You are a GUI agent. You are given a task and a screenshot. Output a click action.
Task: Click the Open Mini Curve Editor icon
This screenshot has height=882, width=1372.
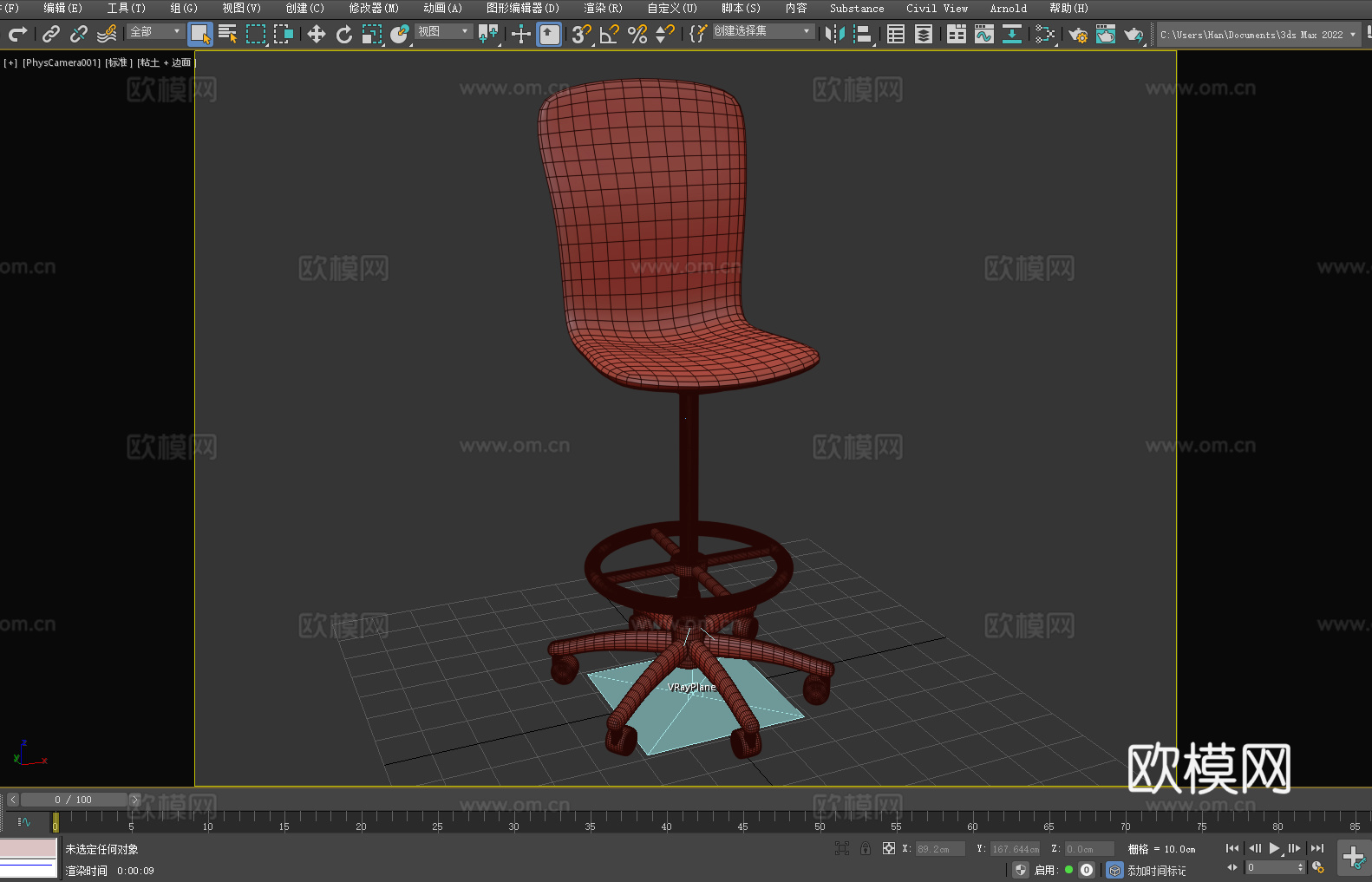coord(23,821)
